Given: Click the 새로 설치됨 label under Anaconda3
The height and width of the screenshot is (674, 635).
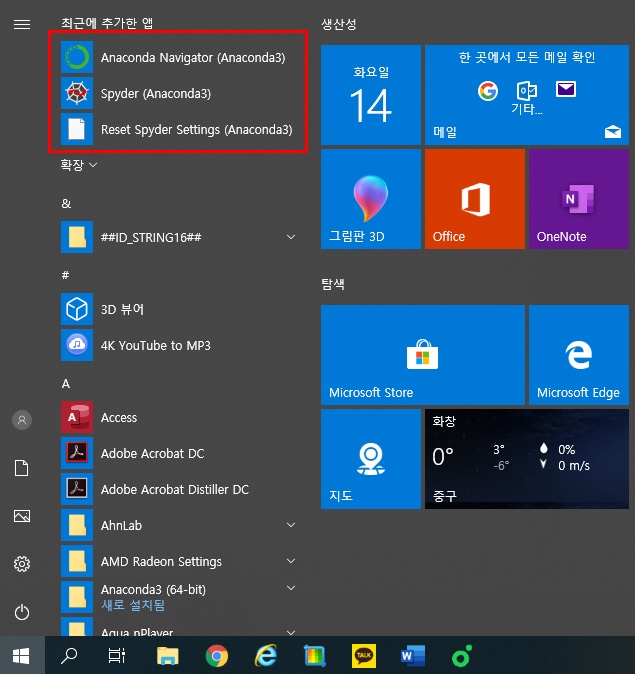Looking at the screenshot, I should coord(133,605).
